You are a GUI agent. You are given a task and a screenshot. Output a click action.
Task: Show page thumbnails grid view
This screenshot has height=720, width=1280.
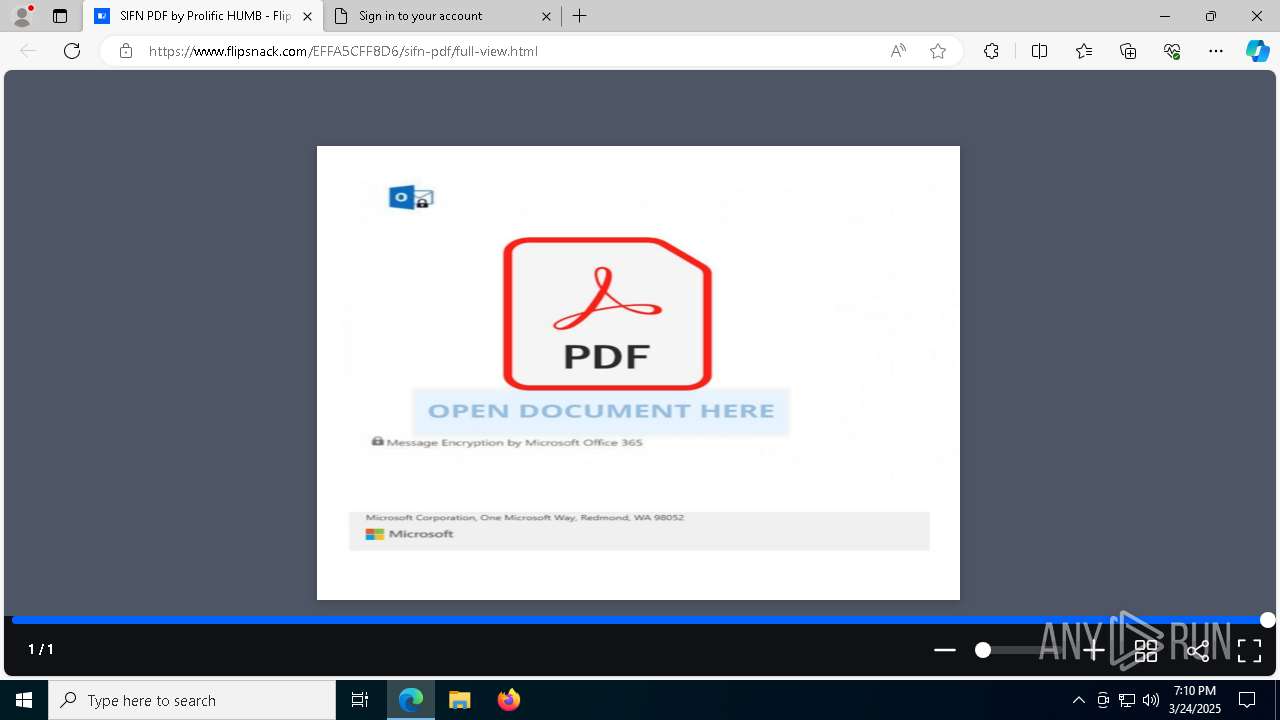pos(1146,651)
